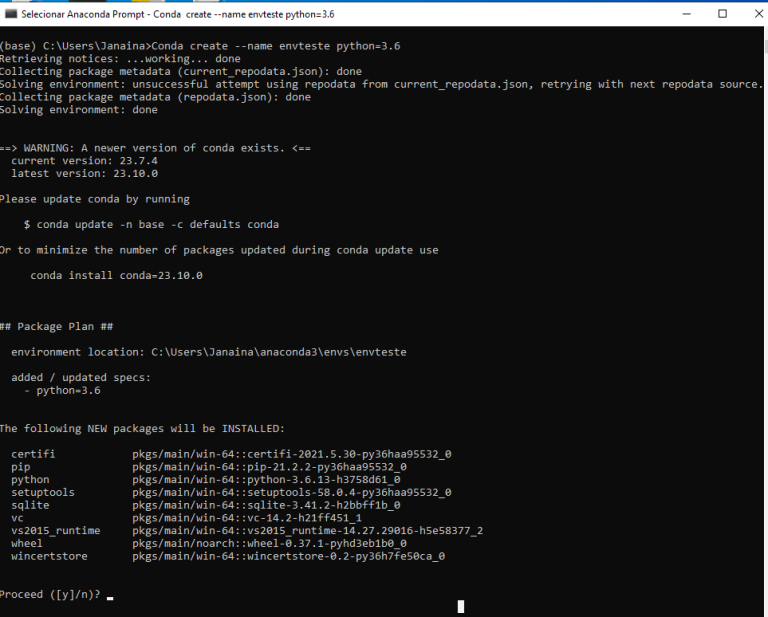The image size is (768, 617).
Task: Click the '## Package Plan ##' heading
Action: click(56, 326)
